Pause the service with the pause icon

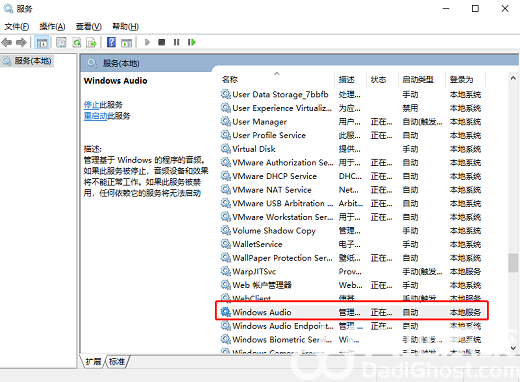177,42
